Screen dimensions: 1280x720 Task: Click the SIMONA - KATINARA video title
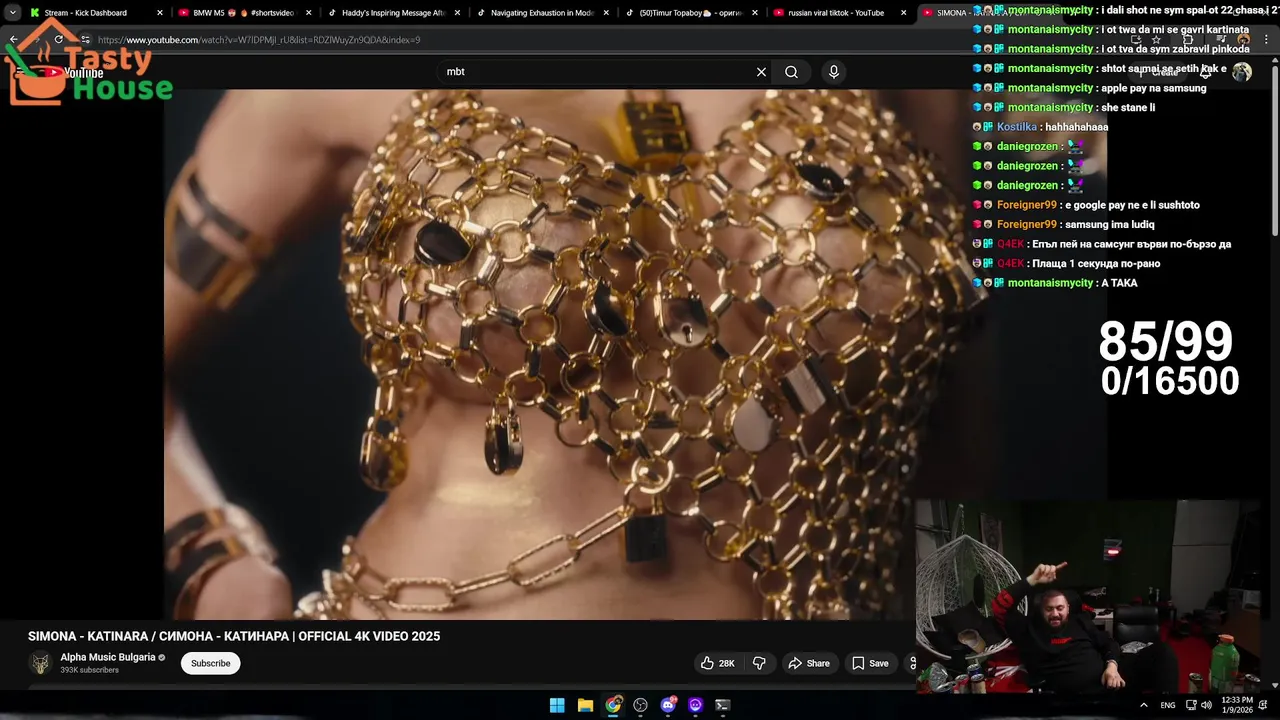(234, 636)
